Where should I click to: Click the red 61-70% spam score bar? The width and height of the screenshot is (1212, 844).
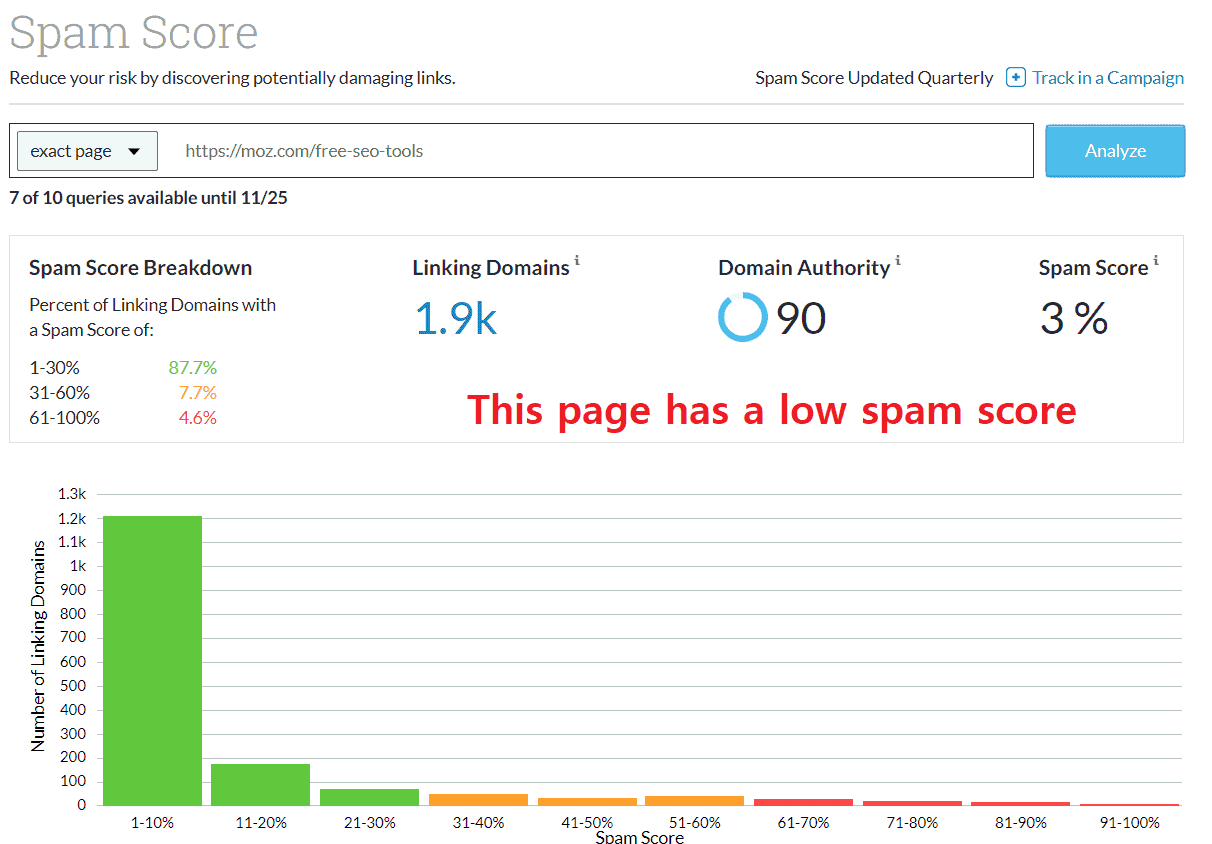tap(804, 802)
